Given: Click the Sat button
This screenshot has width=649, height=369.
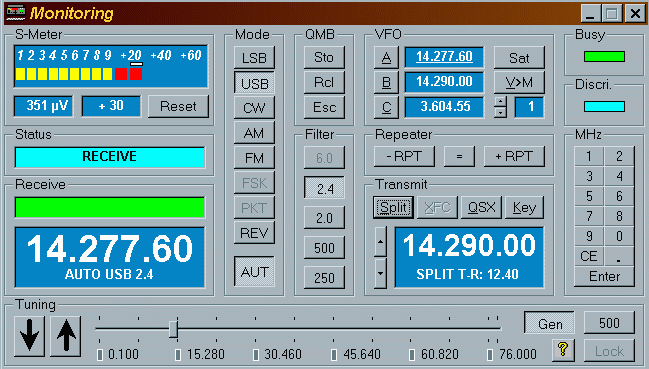Looking at the screenshot, I should 519,58.
